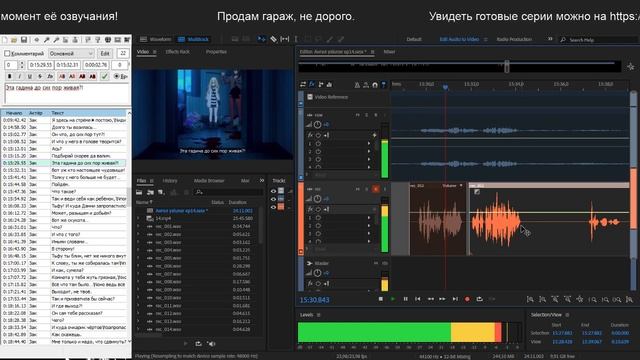Toggle snapping magnet icon above tracks
Viewport: 640px width, 360px height.
point(375,85)
